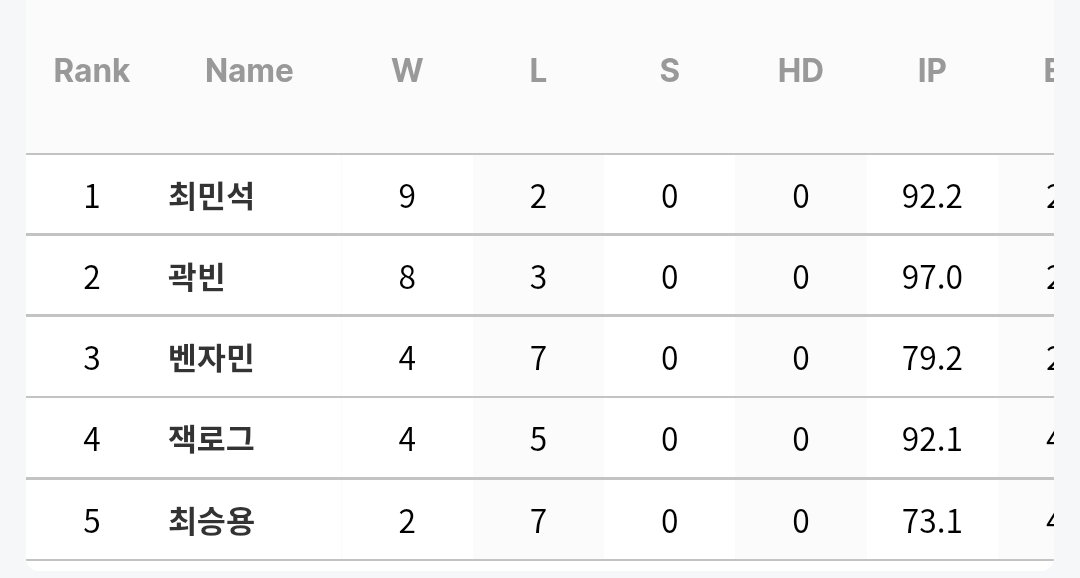1080x578 pixels.
Task: Select 곽빈's wins value 8
Action: [x=407, y=278]
